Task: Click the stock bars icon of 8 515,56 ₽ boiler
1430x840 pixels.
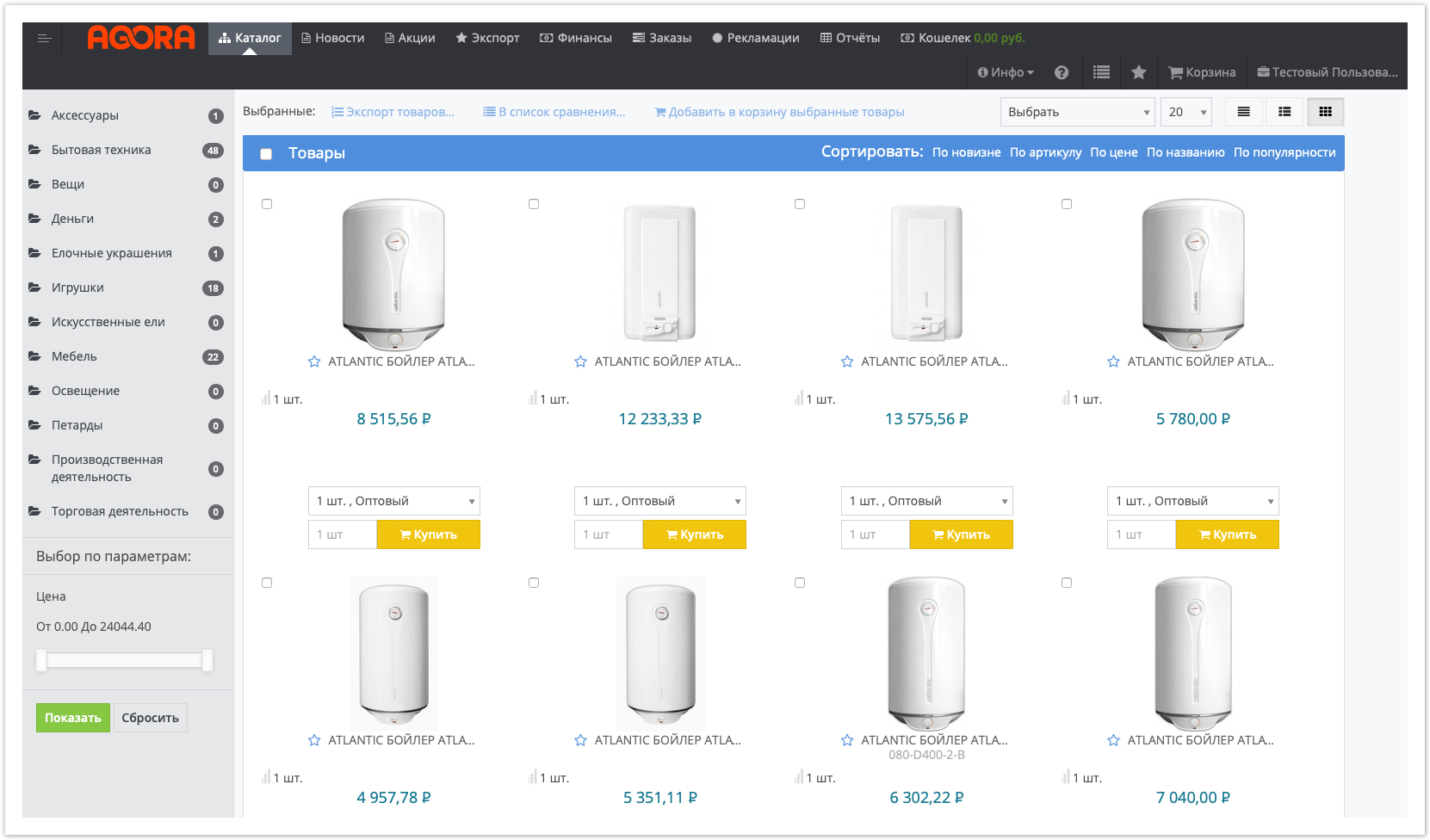Action: (266, 398)
